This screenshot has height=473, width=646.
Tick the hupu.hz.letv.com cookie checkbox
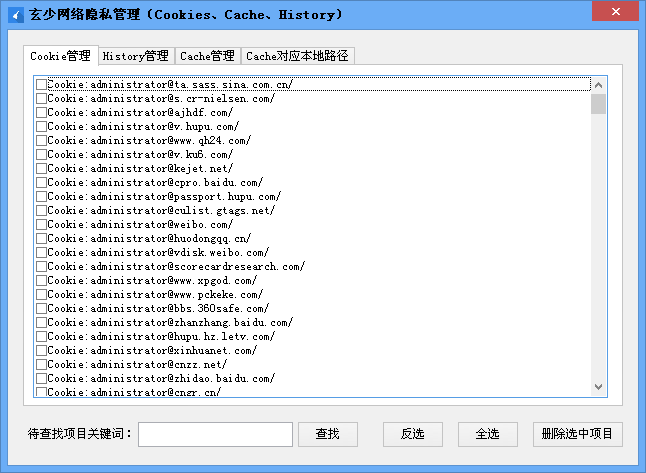41,337
